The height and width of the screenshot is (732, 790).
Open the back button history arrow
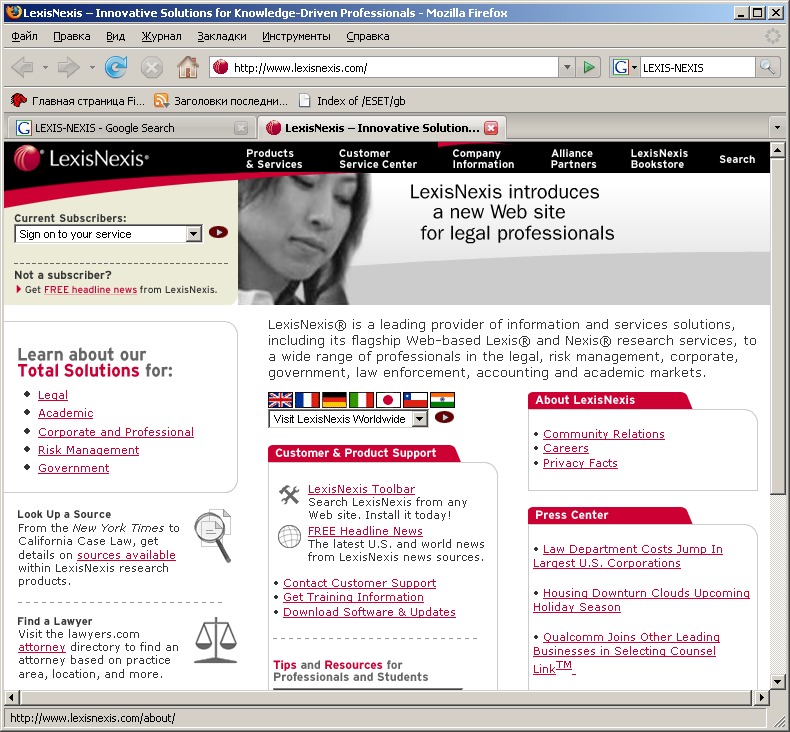pyautogui.click(x=45, y=68)
